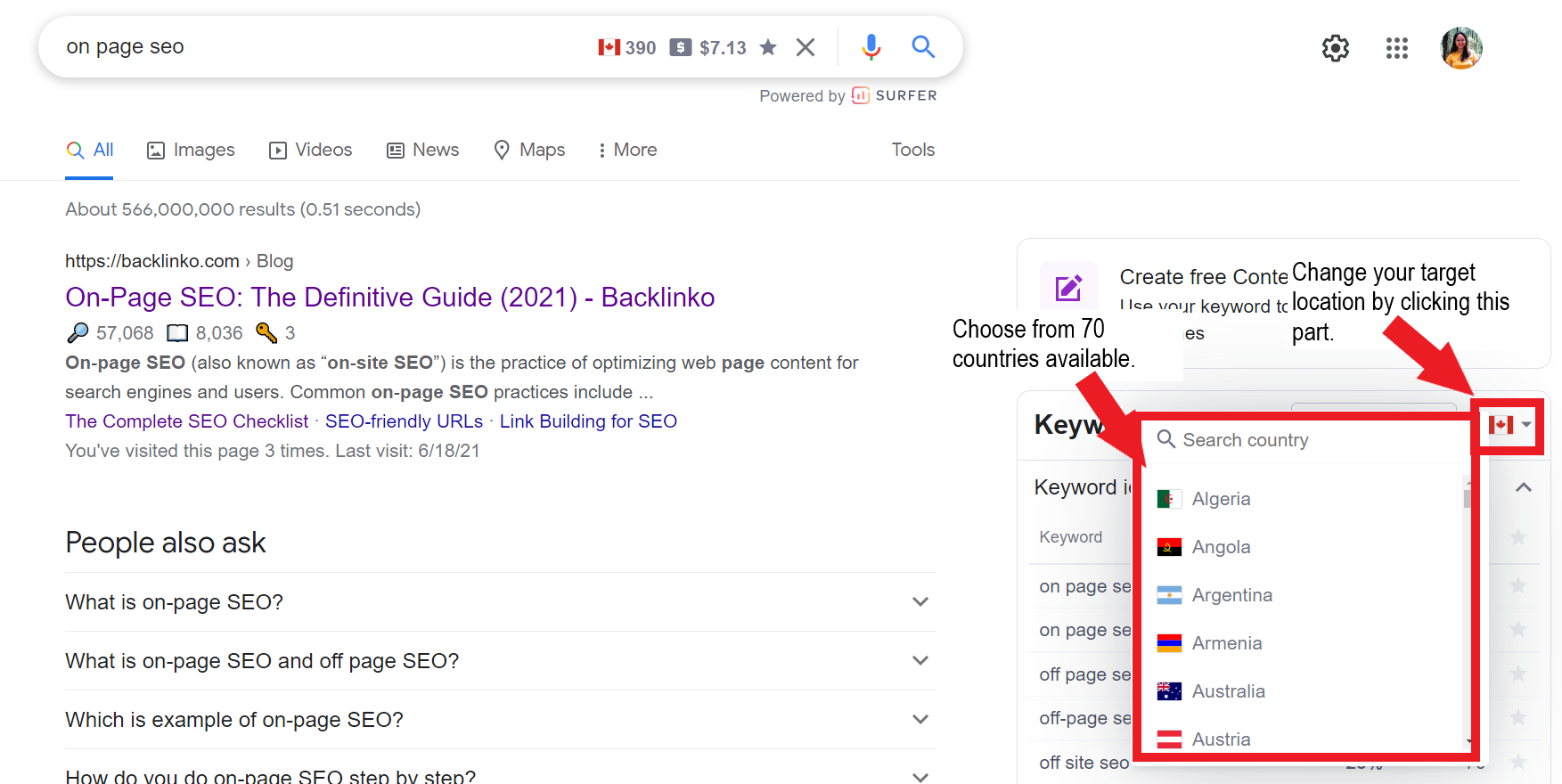1562x784 pixels.
Task: Expand 'What is on-page SEO?' question
Action: click(x=501, y=602)
